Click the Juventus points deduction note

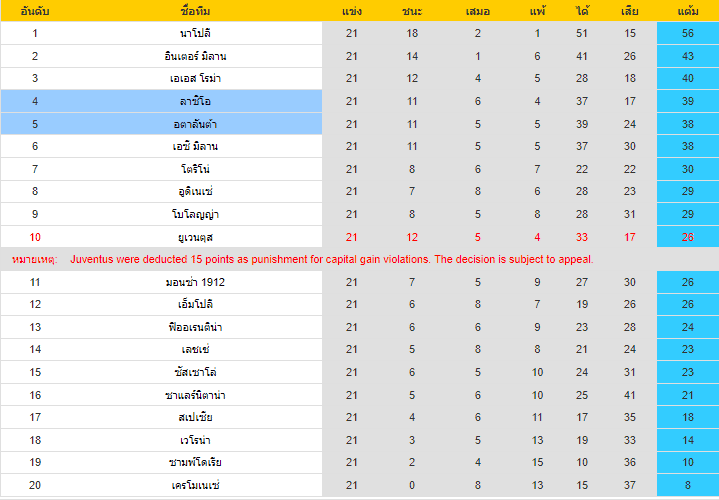tap(332, 259)
